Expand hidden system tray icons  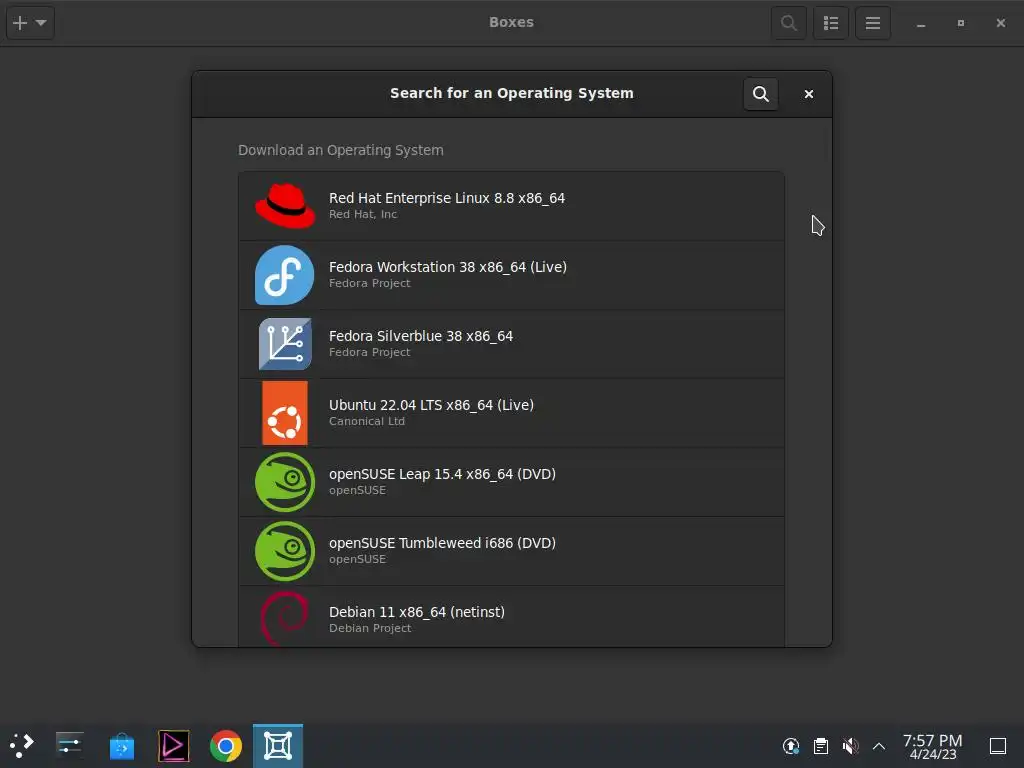[879, 746]
